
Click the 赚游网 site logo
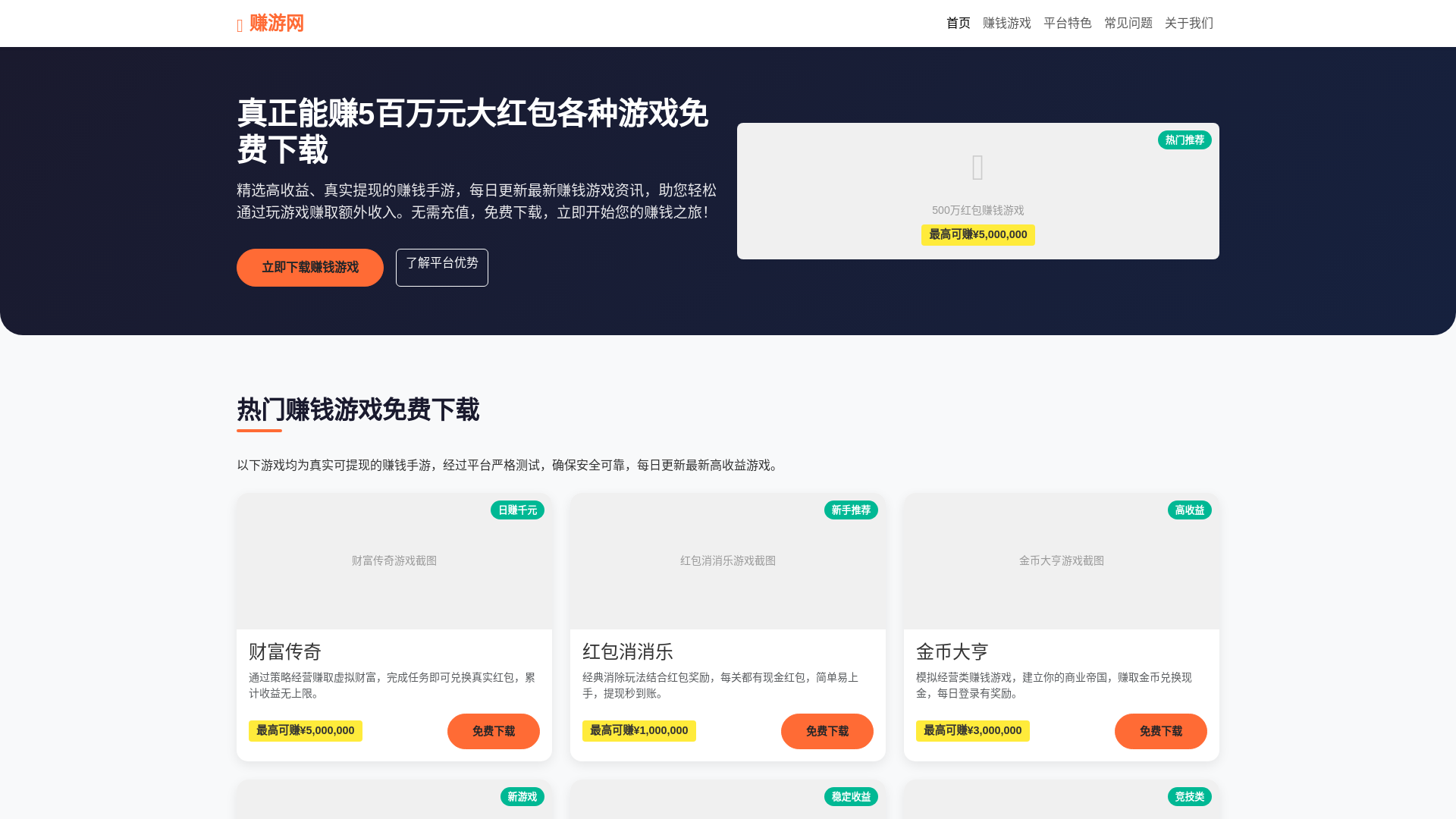click(x=271, y=24)
